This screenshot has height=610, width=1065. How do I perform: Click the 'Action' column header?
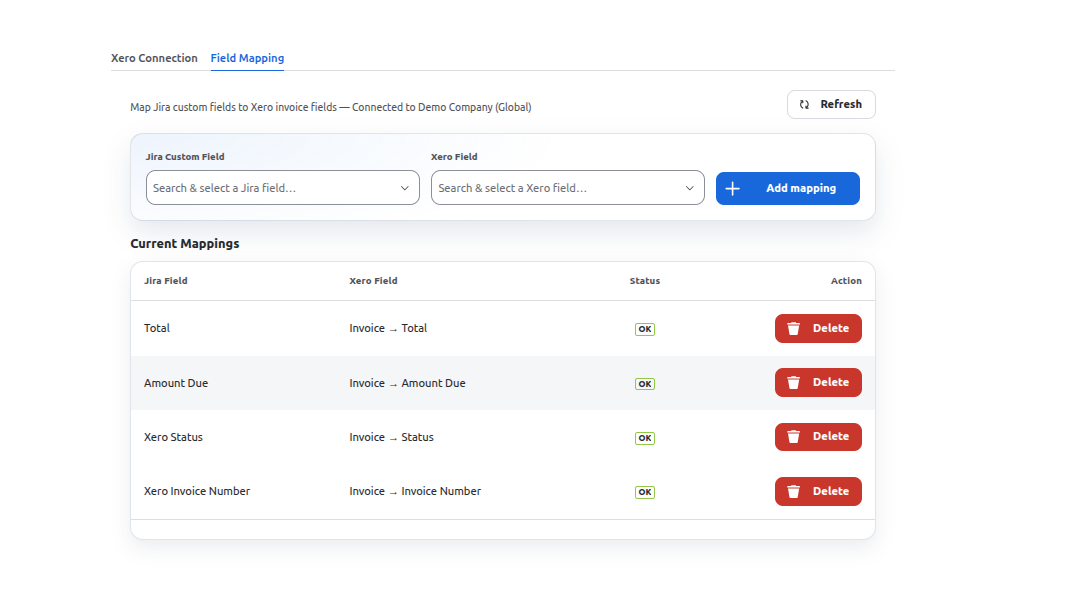pyautogui.click(x=846, y=281)
